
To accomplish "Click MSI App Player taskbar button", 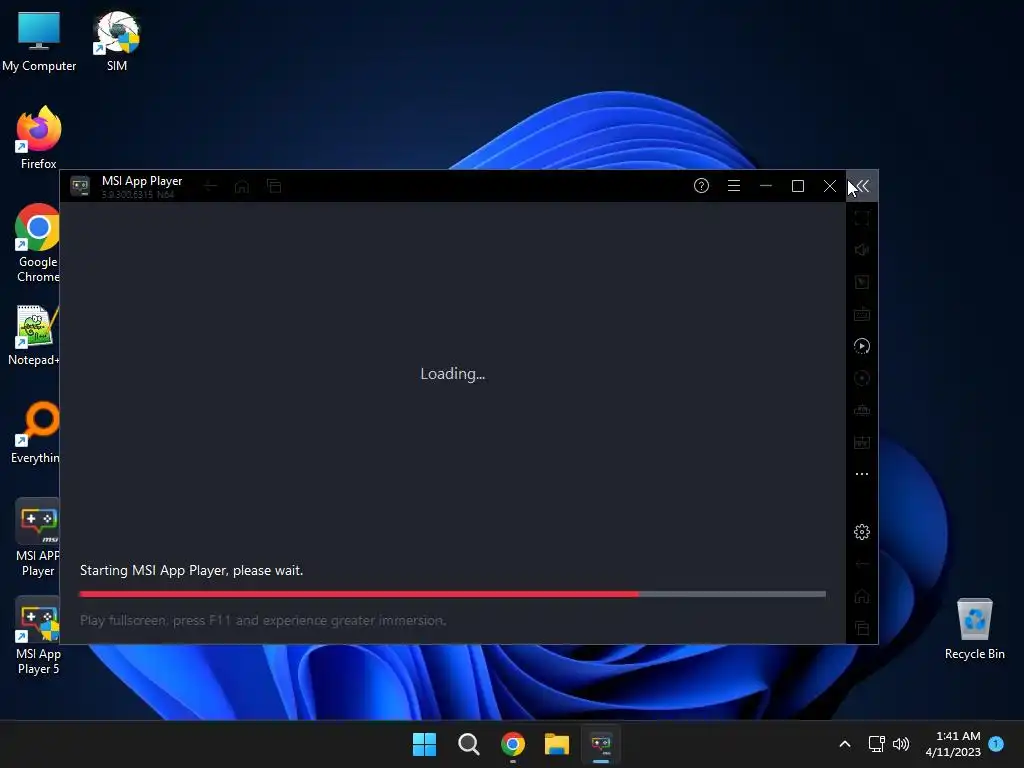I will click(601, 744).
